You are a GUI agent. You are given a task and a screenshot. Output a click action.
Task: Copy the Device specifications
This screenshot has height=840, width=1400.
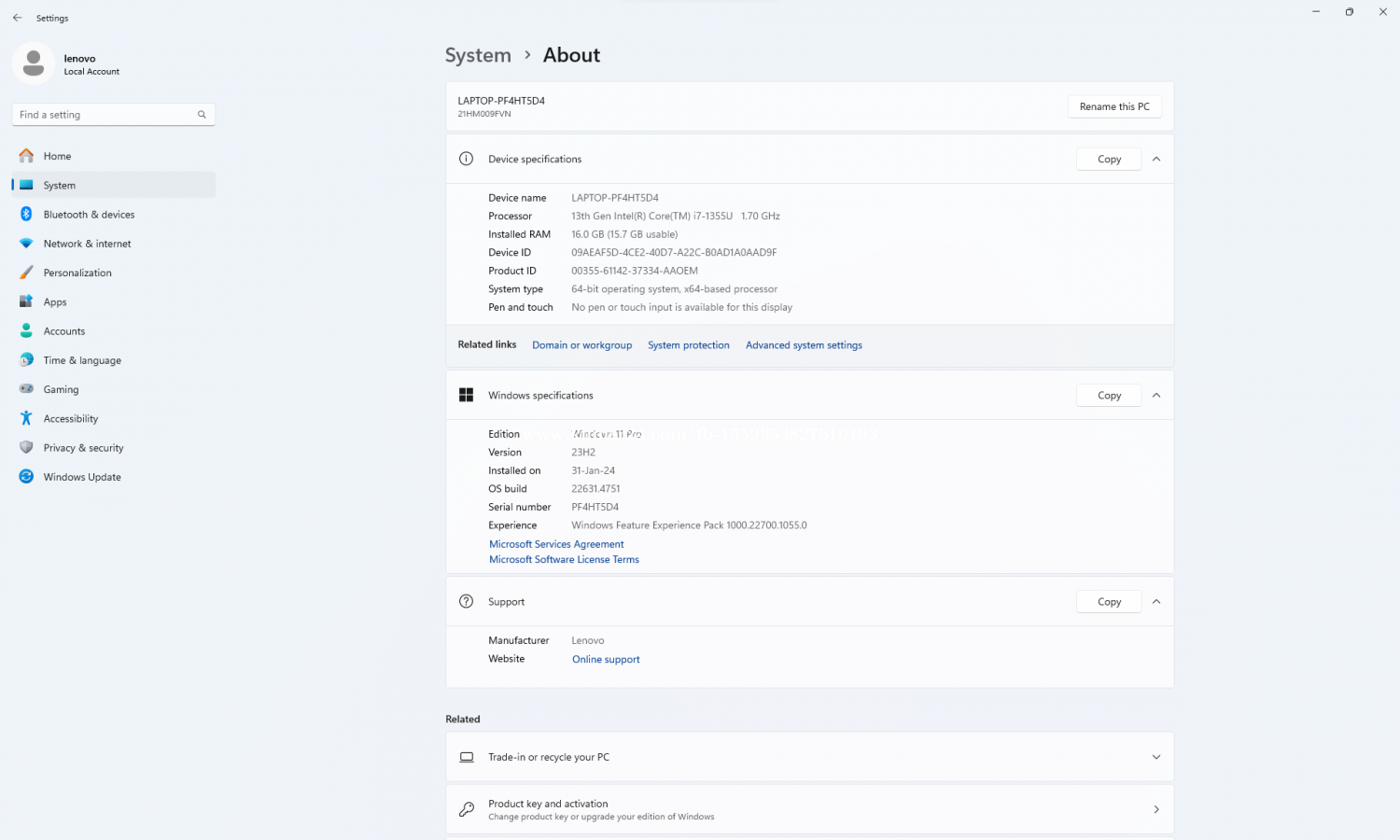tap(1109, 159)
